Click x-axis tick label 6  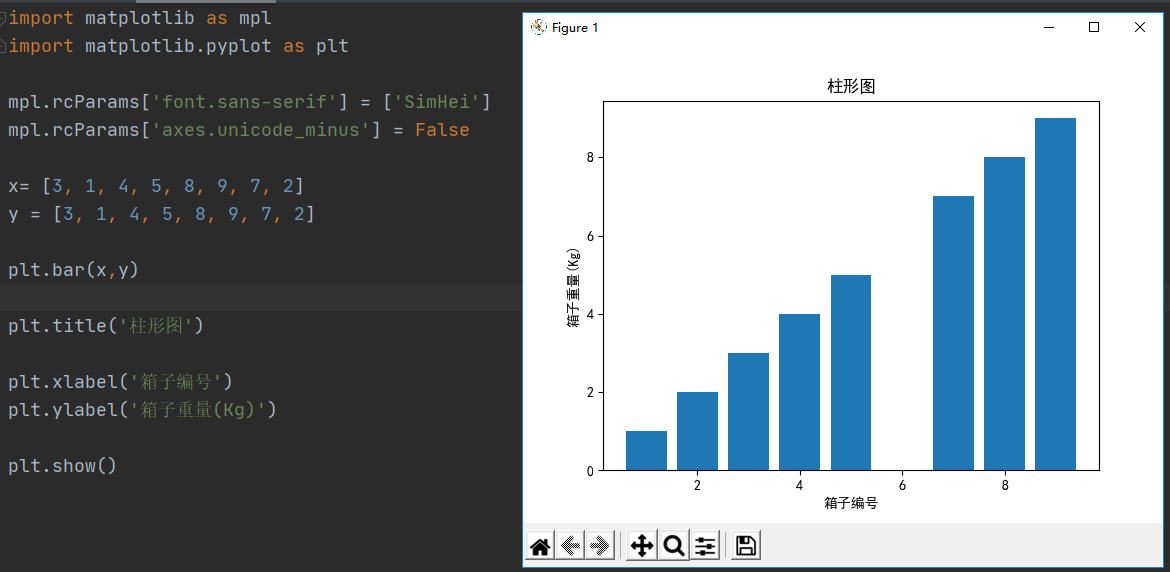[902, 485]
